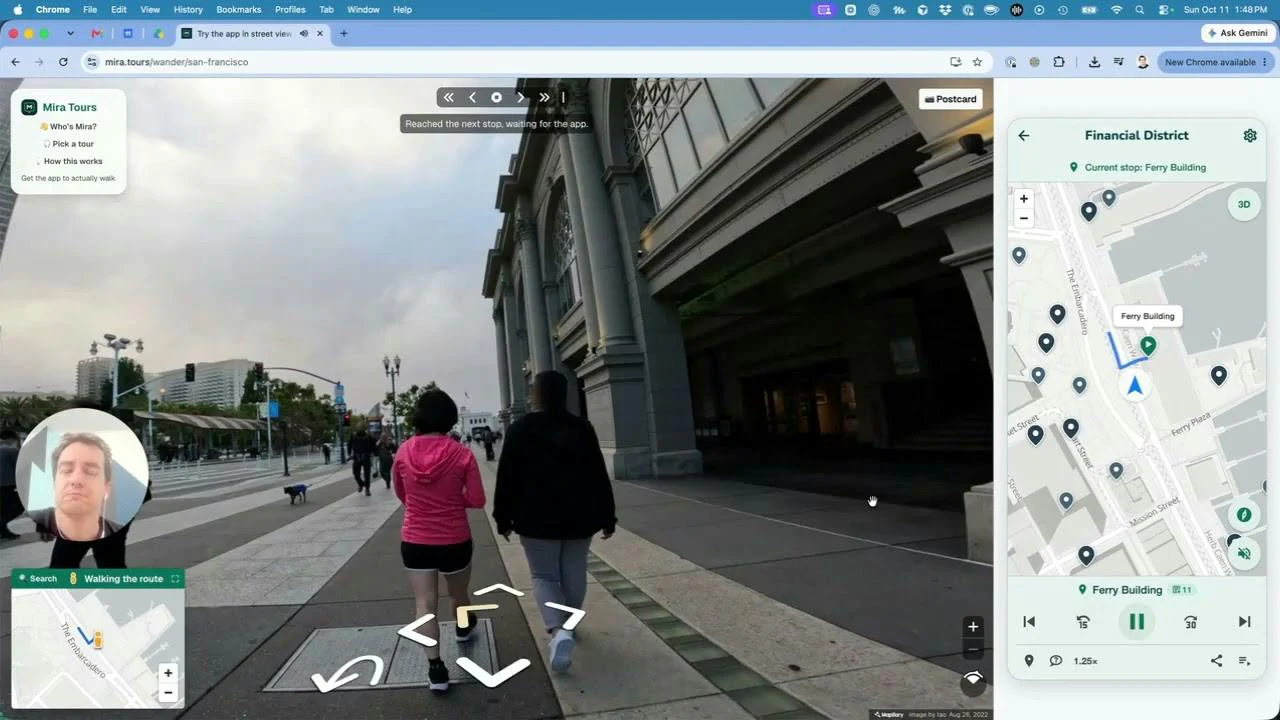Pause the tour audio playback

tap(1136, 622)
